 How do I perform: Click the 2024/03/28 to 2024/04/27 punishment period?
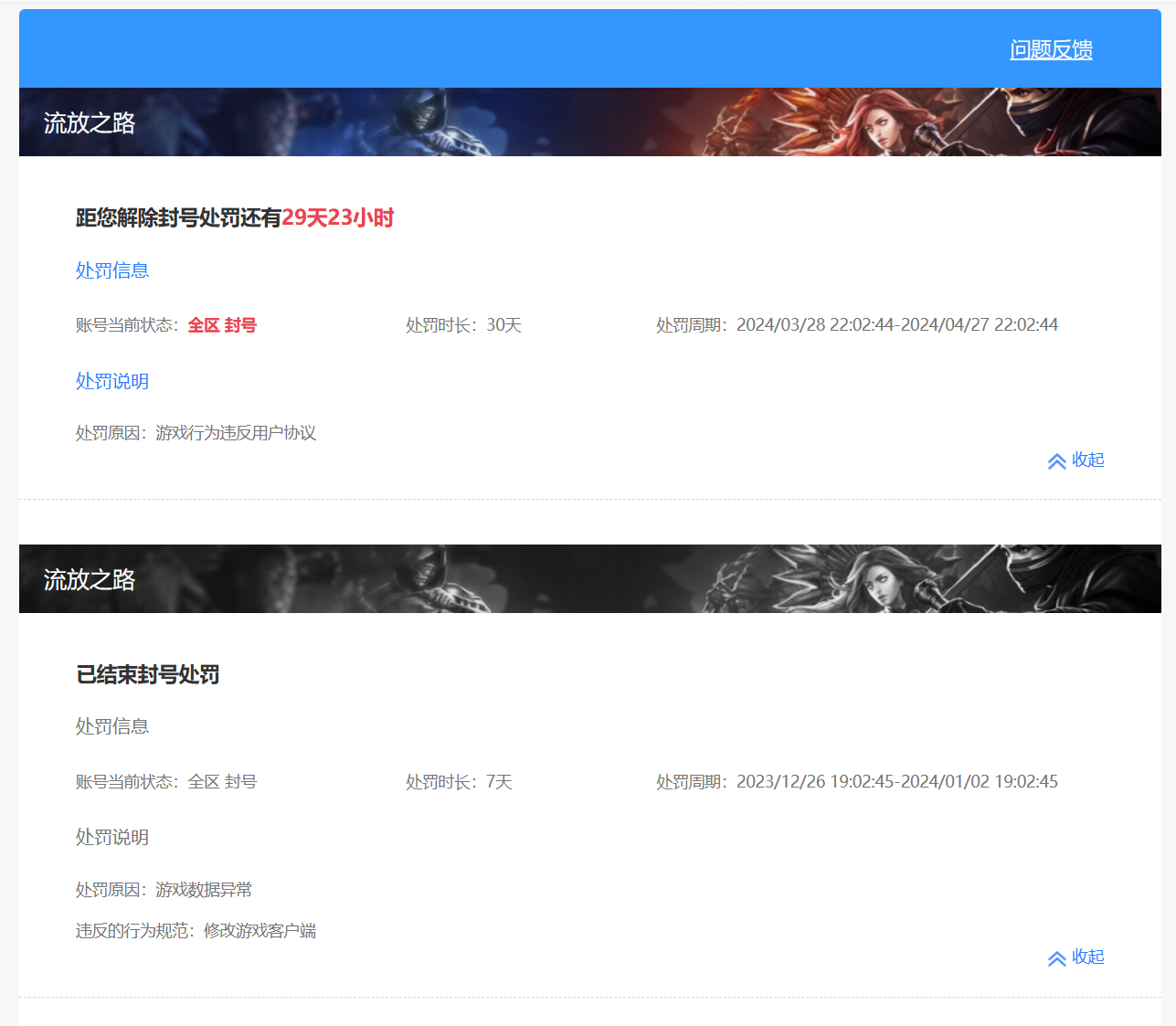897,325
